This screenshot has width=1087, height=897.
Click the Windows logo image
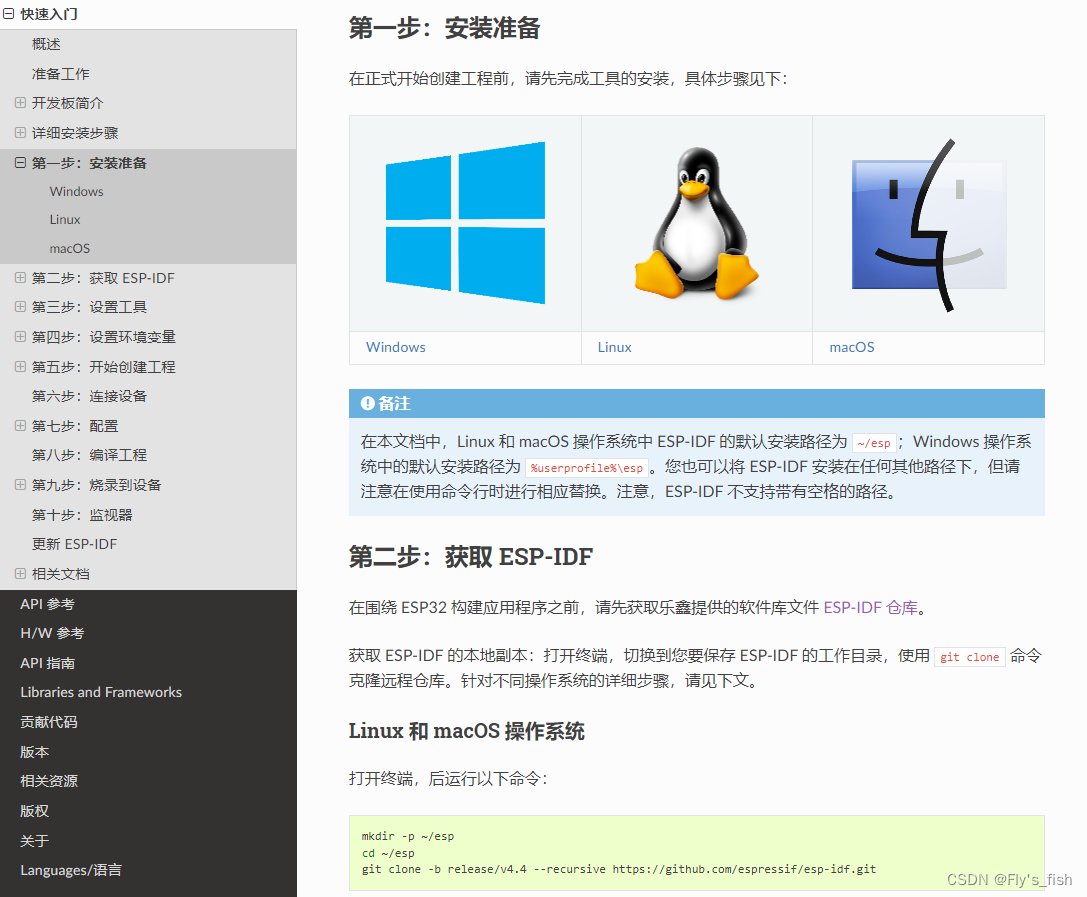465,223
